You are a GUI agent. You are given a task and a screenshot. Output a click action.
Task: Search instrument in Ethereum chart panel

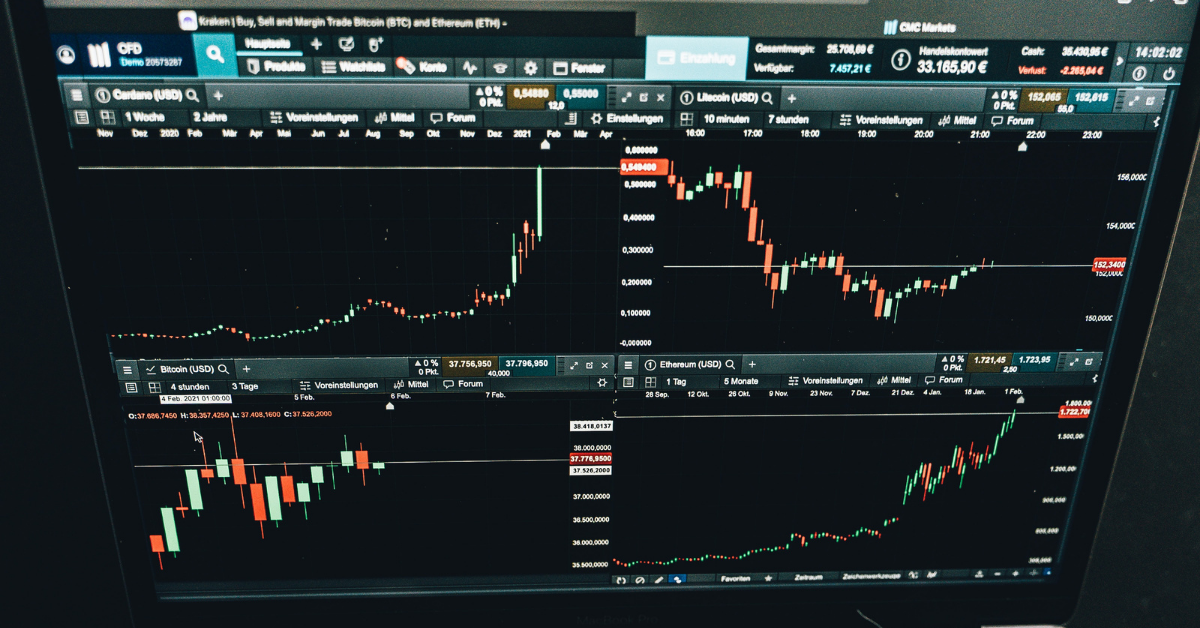point(730,364)
